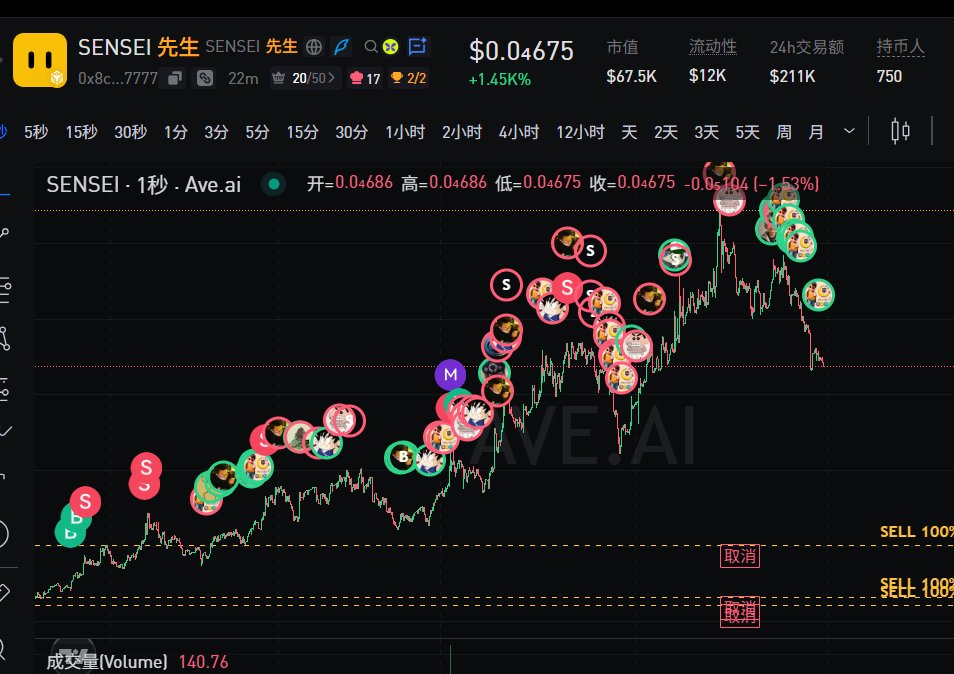Screen dimensions: 954x674
Task: Click the white-outlined S marker near chart center
Action: pyautogui.click(x=506, y=285)
